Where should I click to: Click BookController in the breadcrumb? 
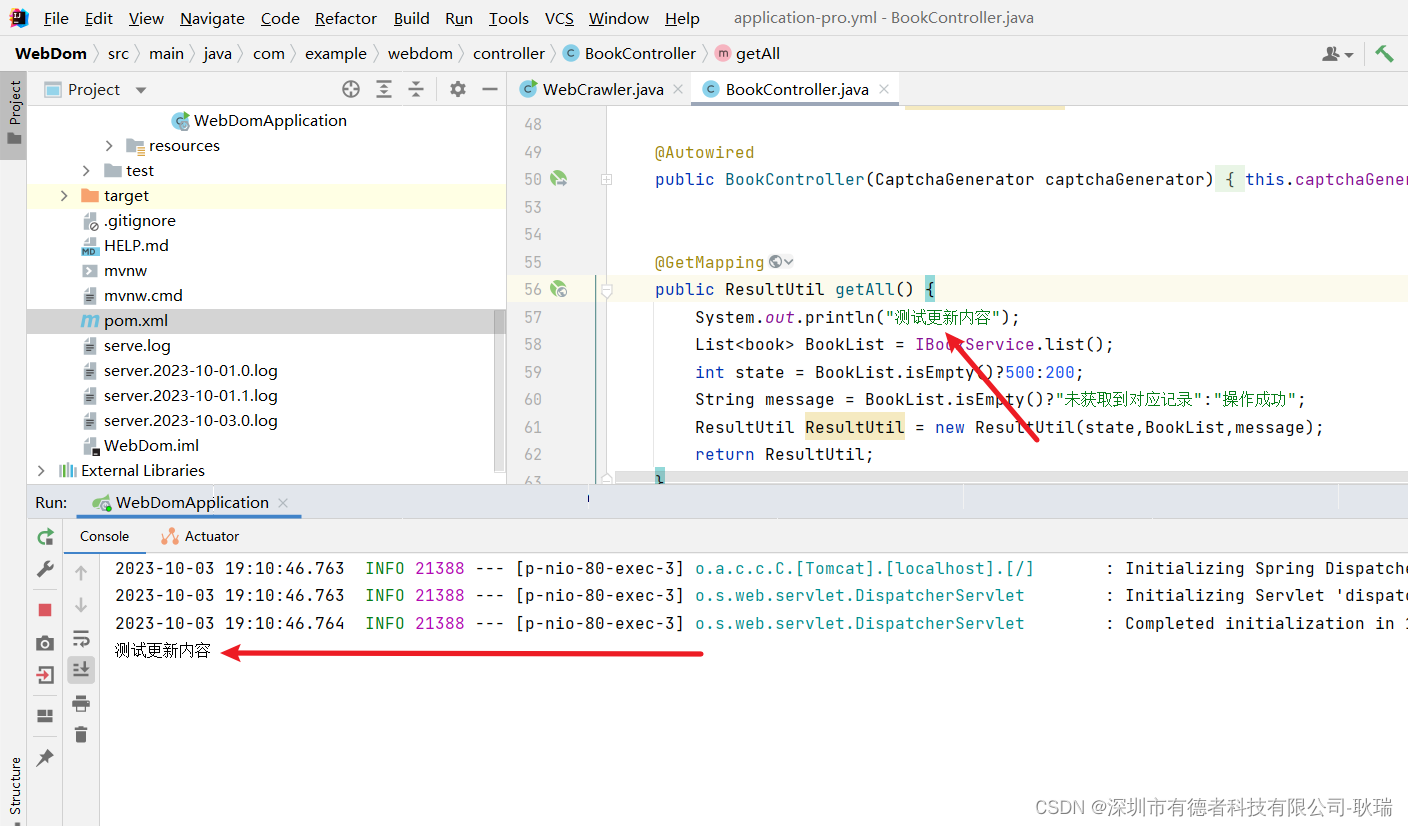click(x=630, y=53)
